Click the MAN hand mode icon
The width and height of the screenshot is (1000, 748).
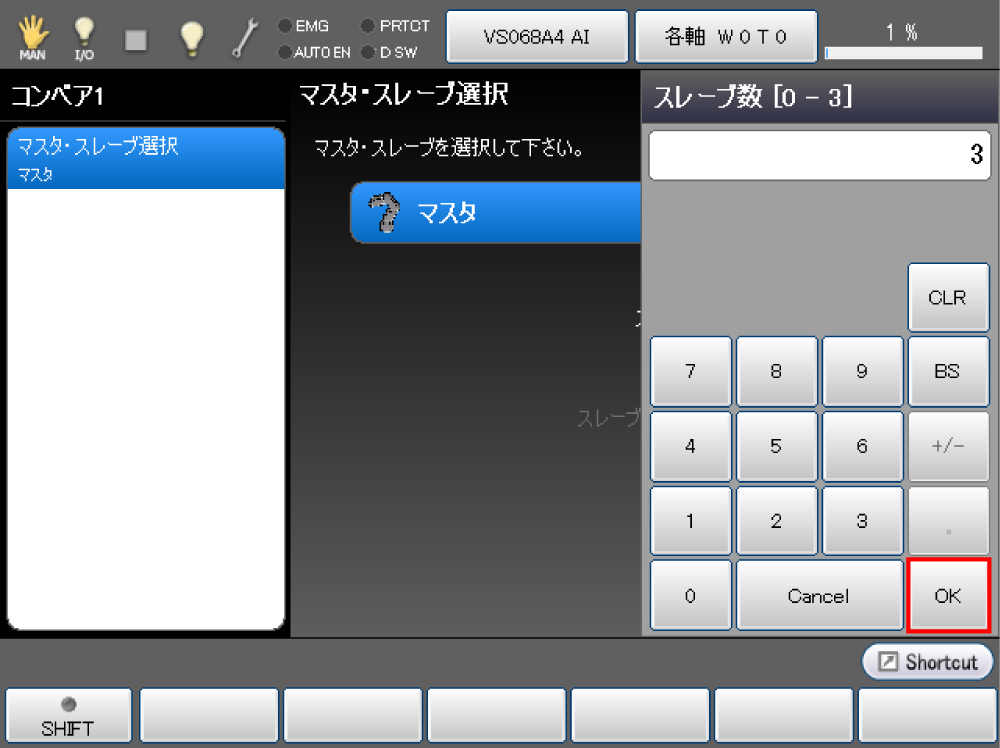[32, 38]
